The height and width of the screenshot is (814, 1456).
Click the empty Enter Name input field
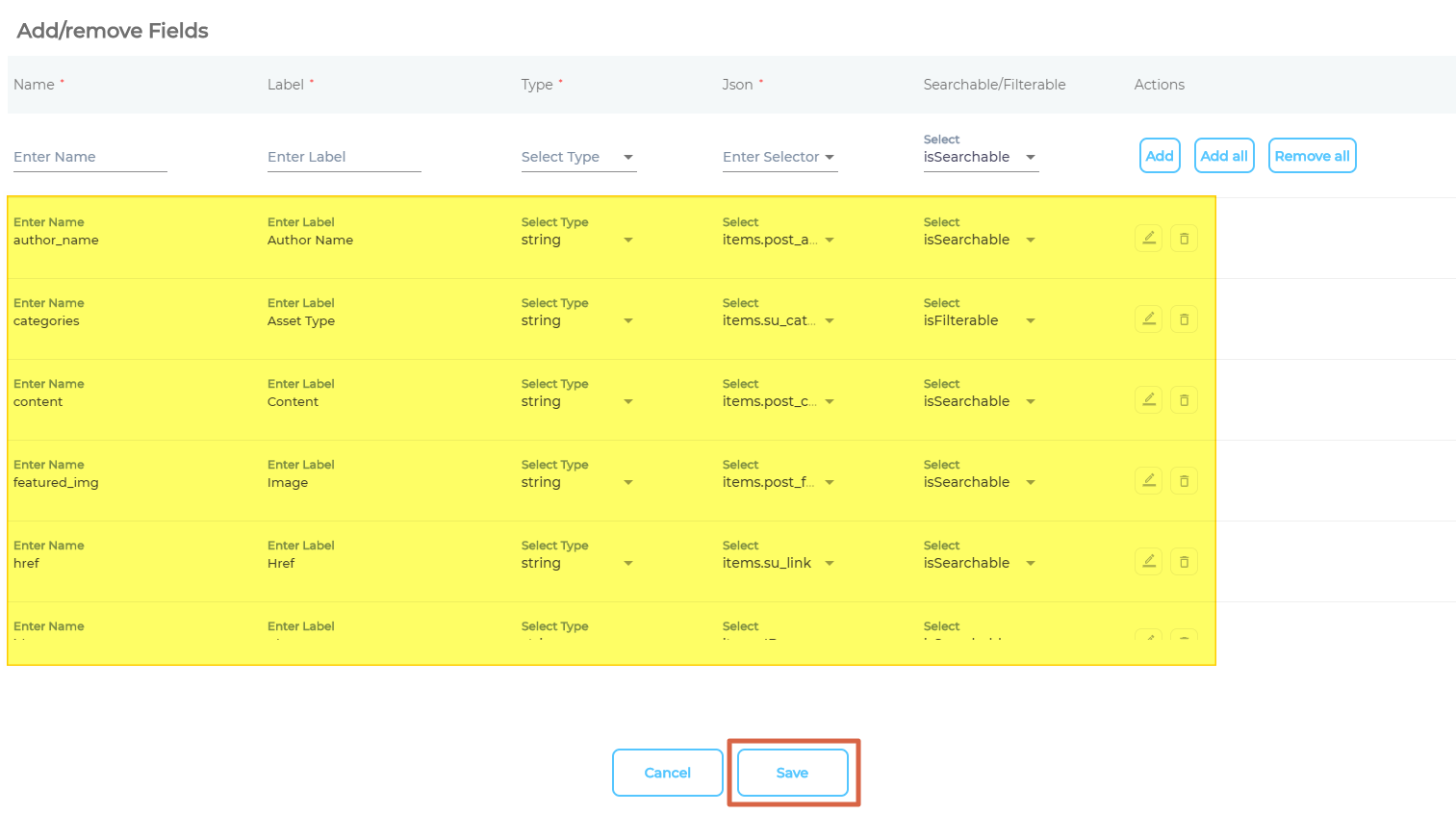pos(89,157)
